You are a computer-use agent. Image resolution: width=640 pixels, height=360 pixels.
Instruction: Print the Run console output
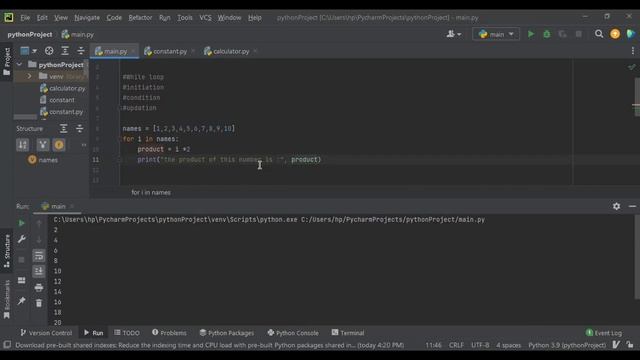(x=39, y=287)
